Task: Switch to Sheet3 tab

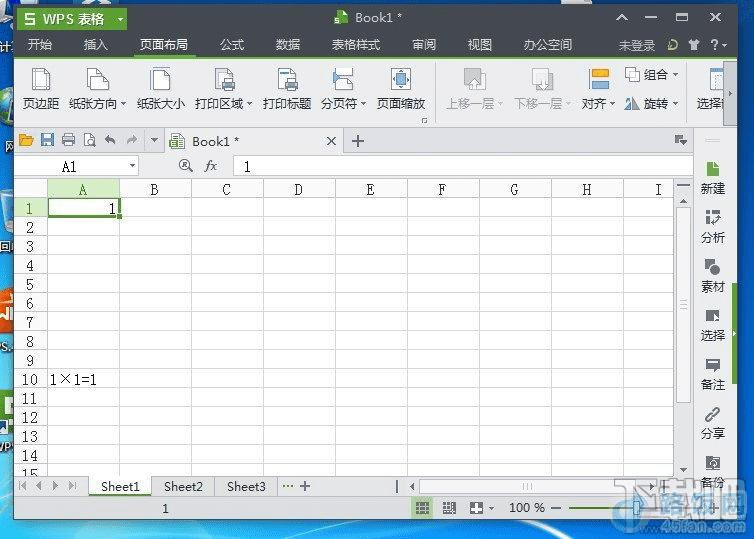Action: 246,487
